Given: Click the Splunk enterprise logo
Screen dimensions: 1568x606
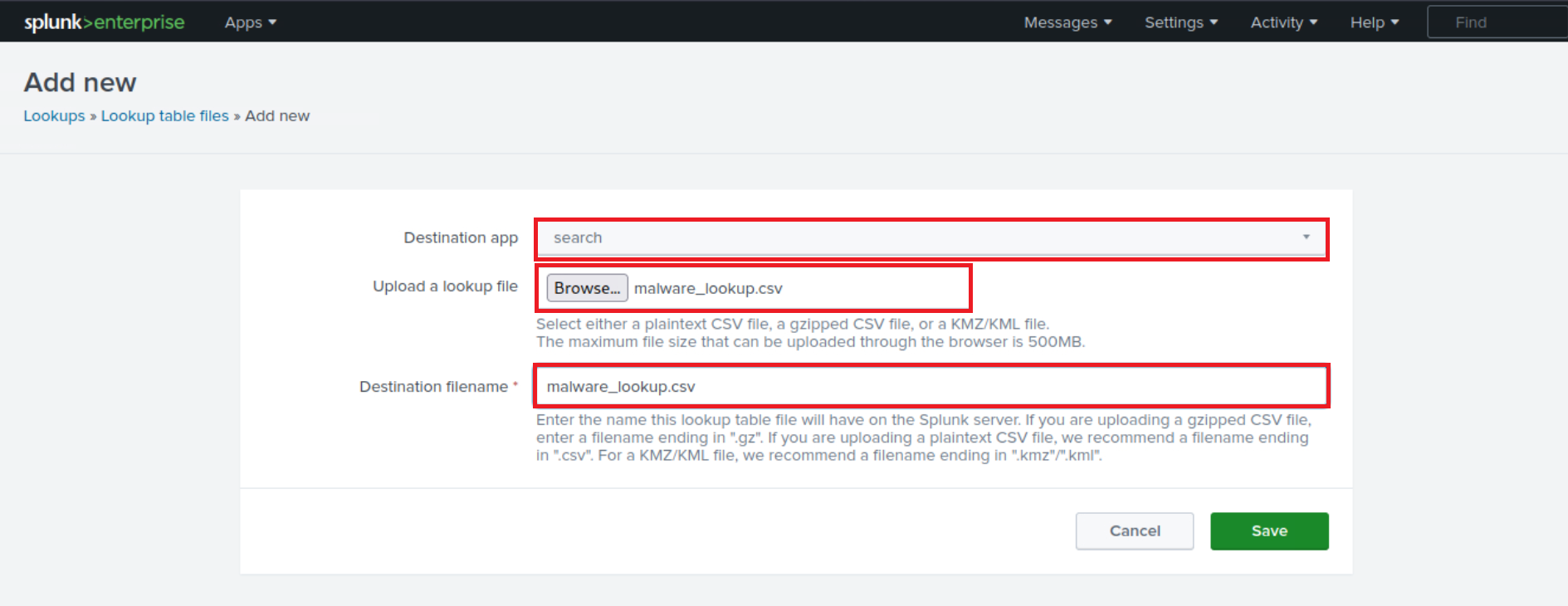Looking at the screenshot, I should tap(104, 22).
